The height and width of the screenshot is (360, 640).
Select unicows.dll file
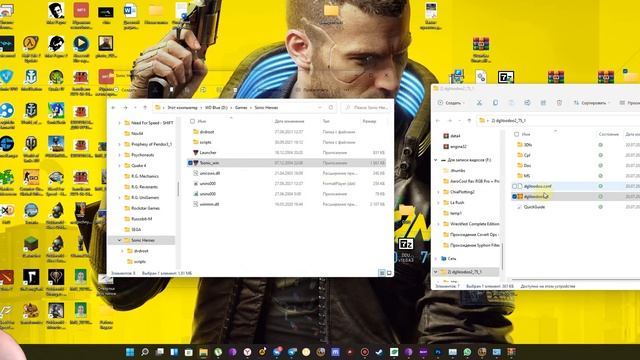pyautogui.click(x=287, y=173)
